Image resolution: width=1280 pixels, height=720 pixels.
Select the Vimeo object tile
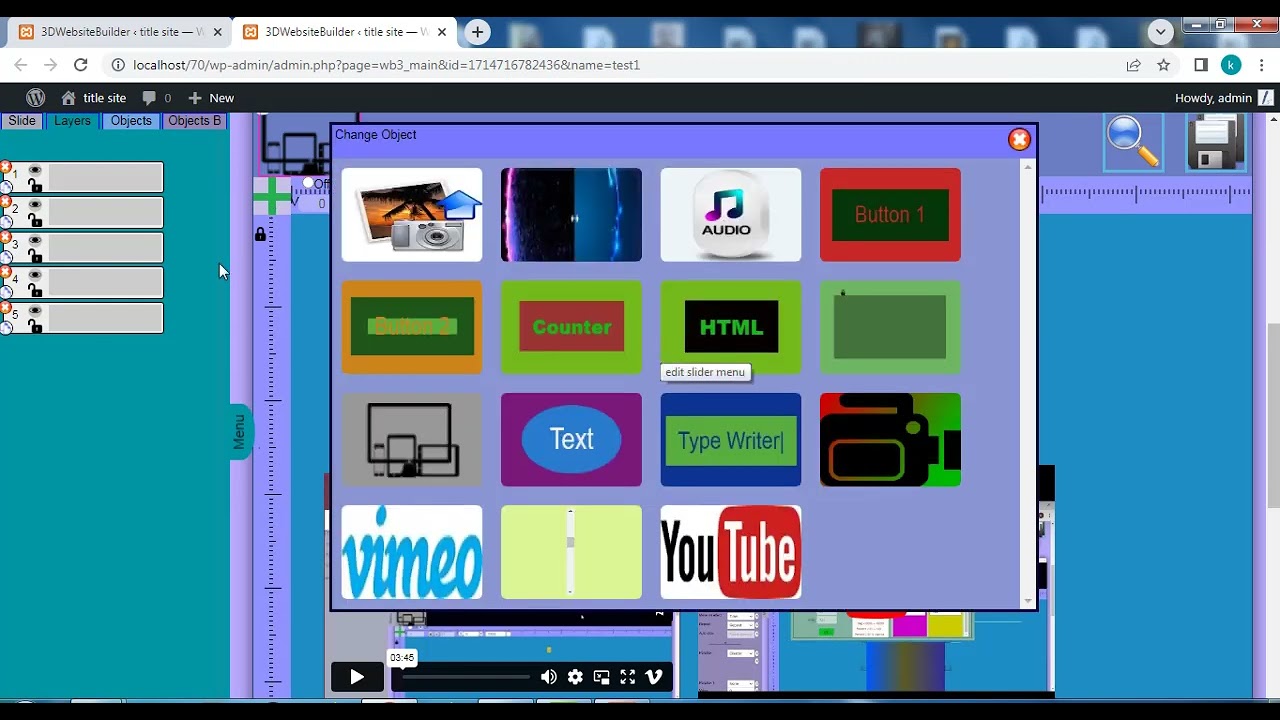[411, 552]
